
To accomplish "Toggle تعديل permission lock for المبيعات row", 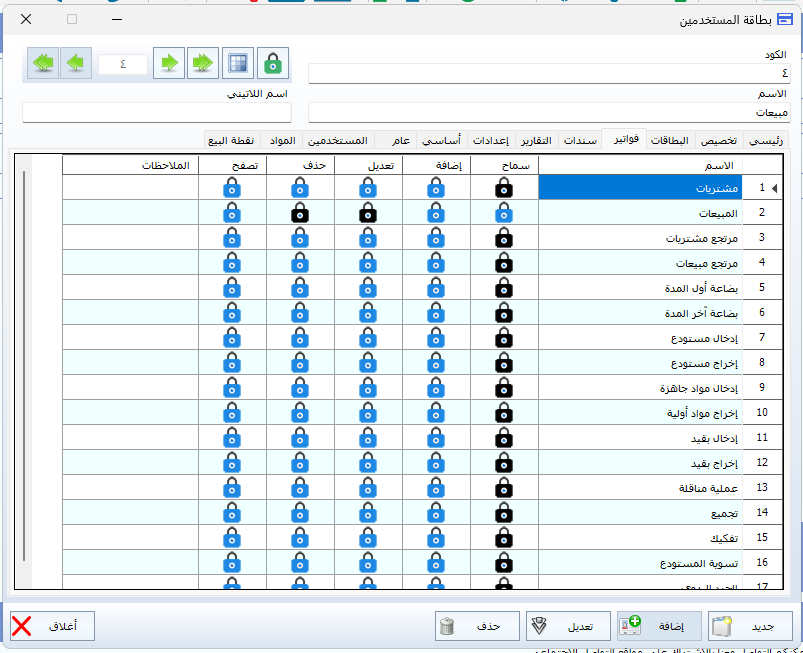I will tap(367, 212).
